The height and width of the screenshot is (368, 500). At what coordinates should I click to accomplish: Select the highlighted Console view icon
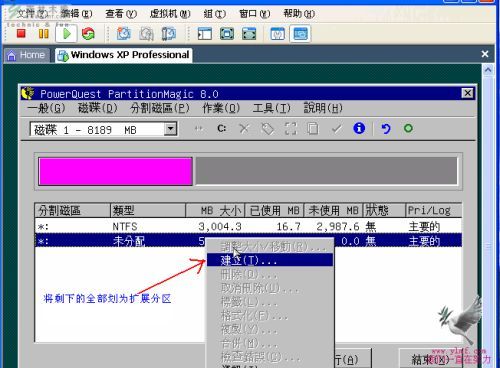[x=300, y=34]
